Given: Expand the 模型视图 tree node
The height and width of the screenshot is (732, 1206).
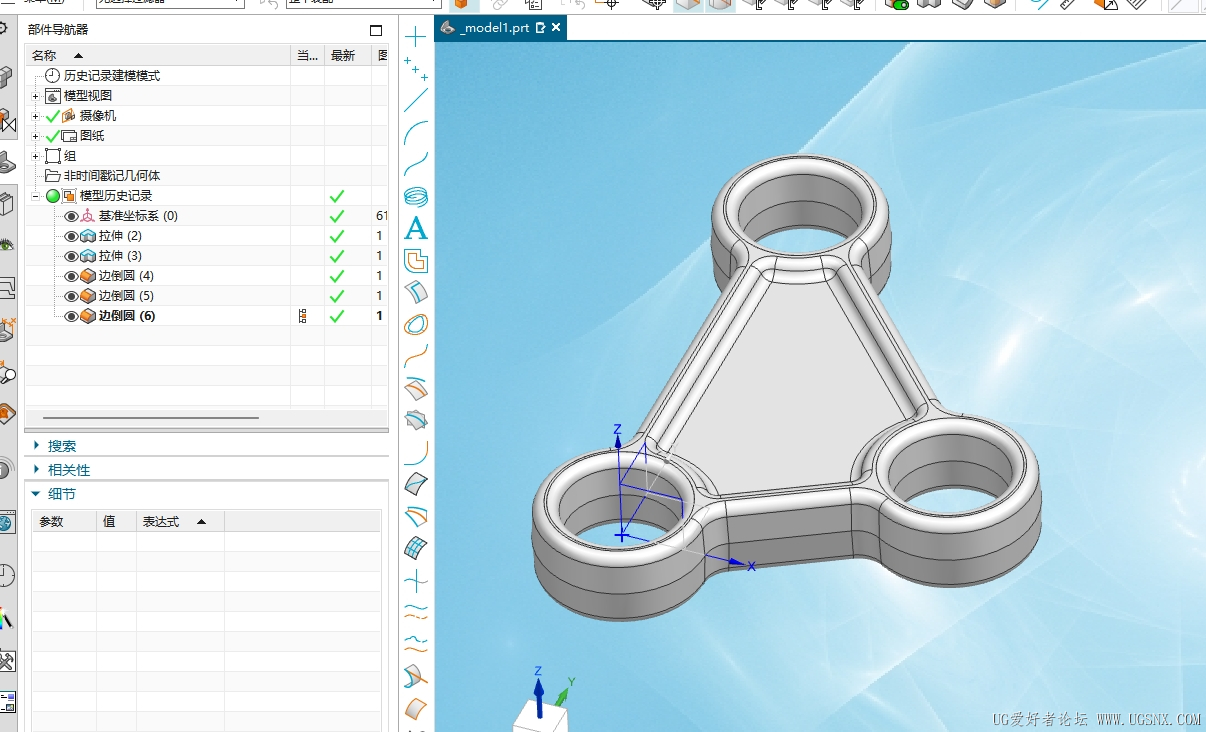Looking at the screenshot, I should click(36, 96).
